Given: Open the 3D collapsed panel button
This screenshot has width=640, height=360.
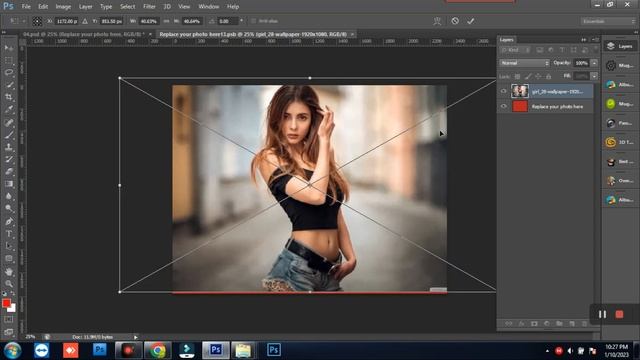Looking at the screenshot, I should click(620, 142).
